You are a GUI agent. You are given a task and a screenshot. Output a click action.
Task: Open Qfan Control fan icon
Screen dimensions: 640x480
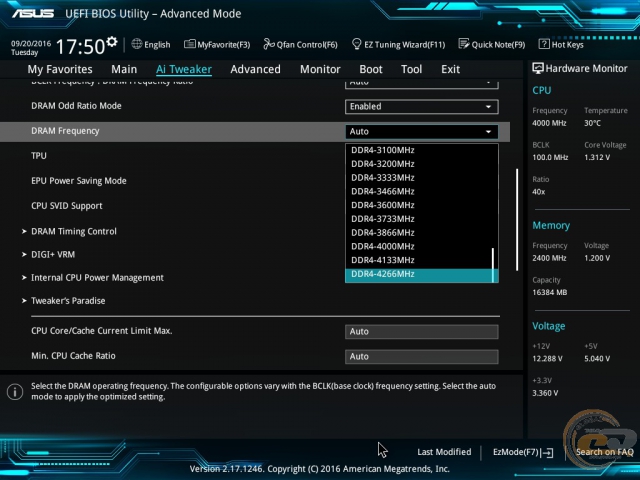(269, 44)
